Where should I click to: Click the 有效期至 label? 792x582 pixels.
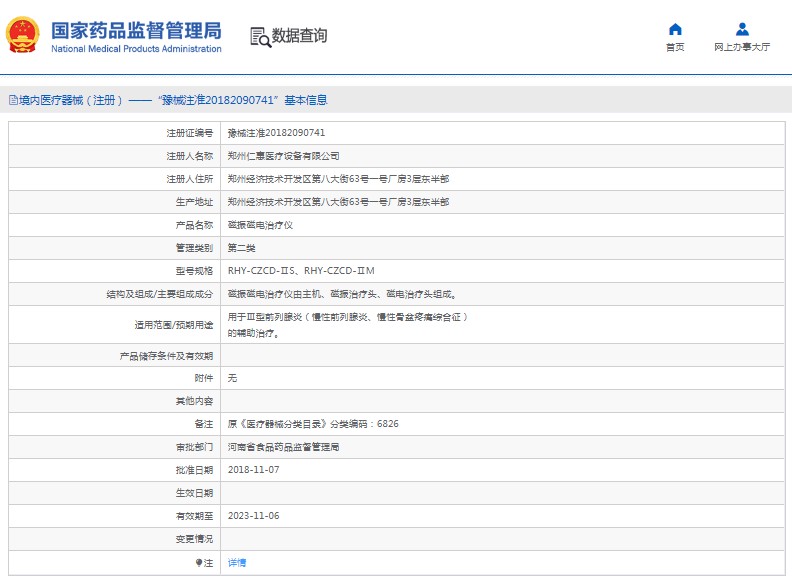pos(194,516)
